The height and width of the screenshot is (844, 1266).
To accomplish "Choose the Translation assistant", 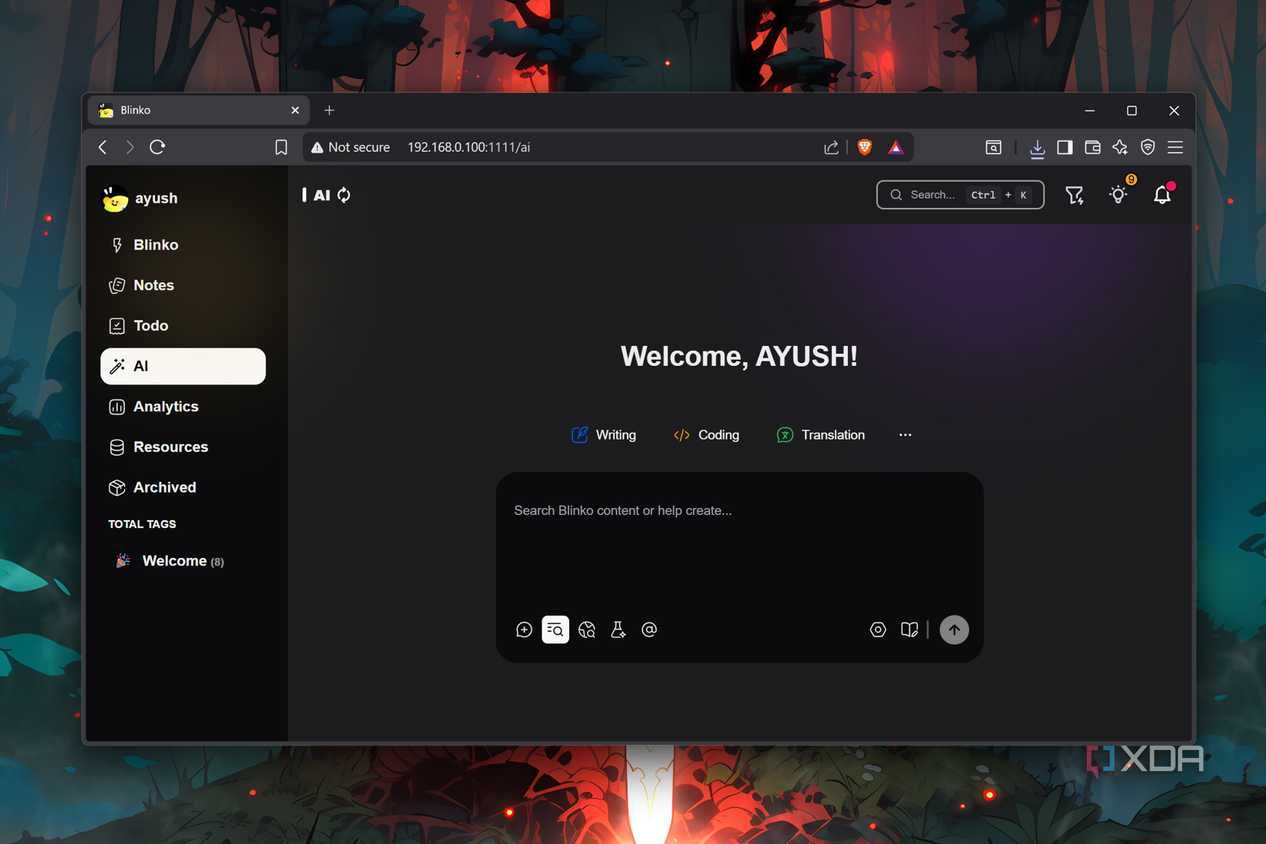I will tap(820, 435).
